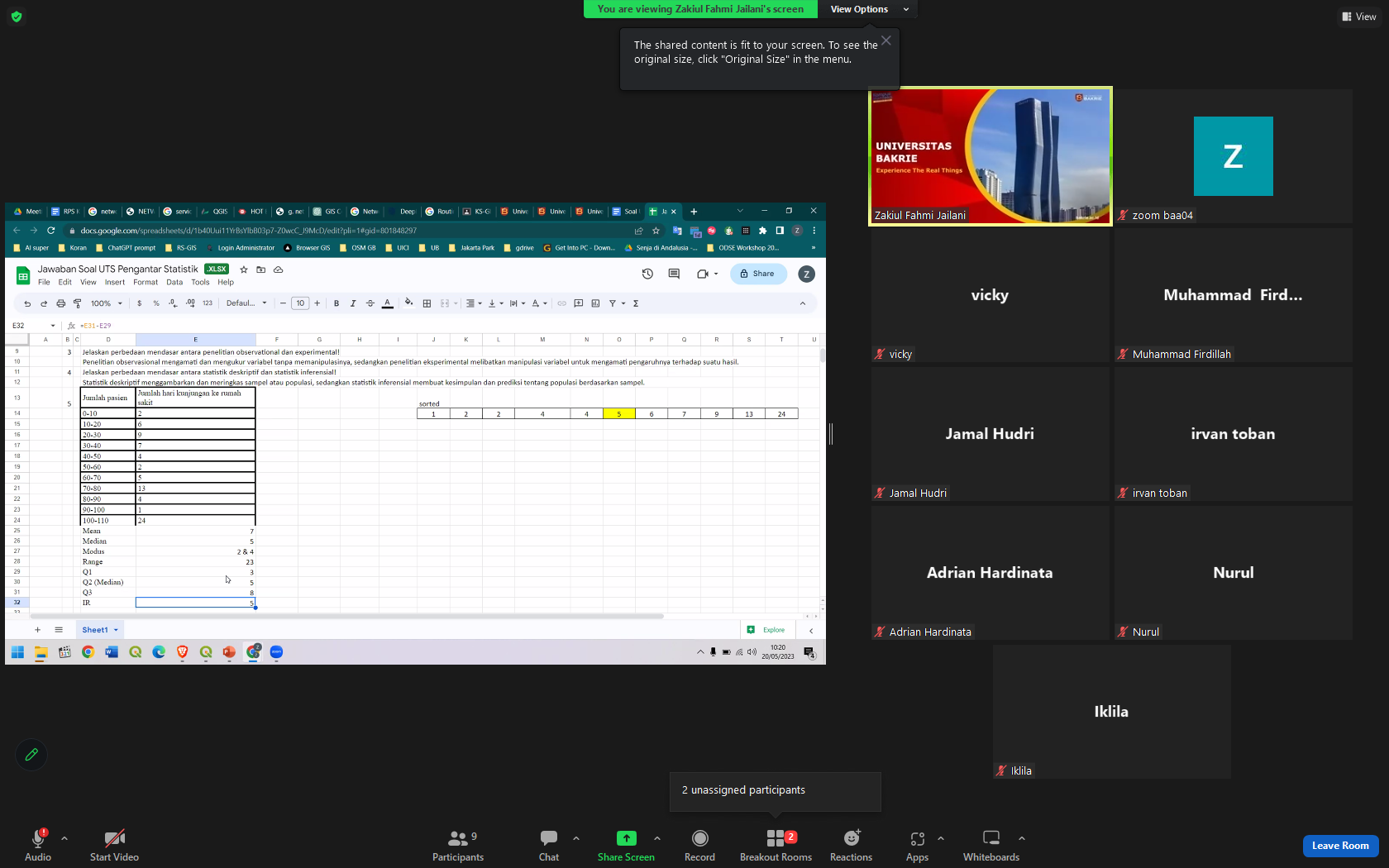Expand the Whiteboards options arrow

click(1022, 838)
